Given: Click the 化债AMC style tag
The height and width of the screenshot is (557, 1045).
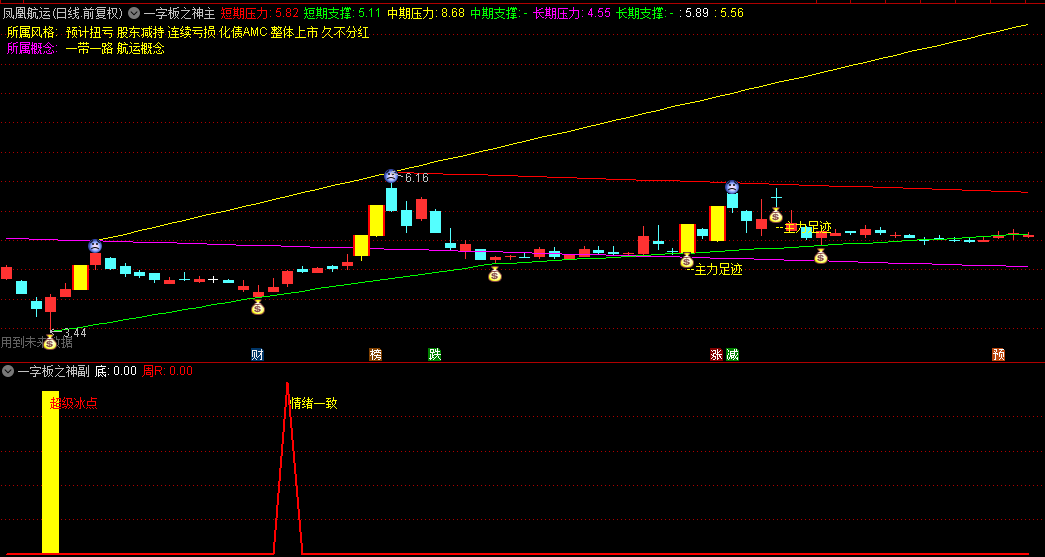Looking at the screenshot, I should click(243, 32).
